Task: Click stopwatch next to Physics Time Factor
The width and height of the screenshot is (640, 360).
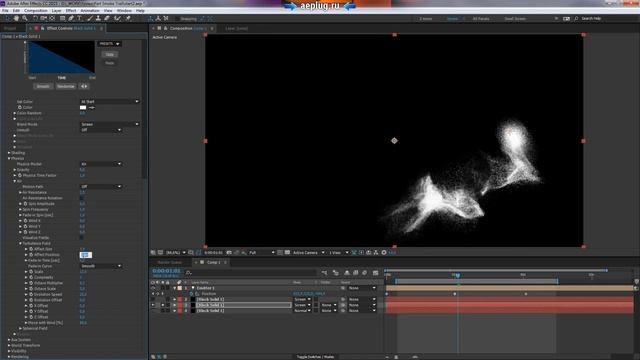Action: [20, 175]
